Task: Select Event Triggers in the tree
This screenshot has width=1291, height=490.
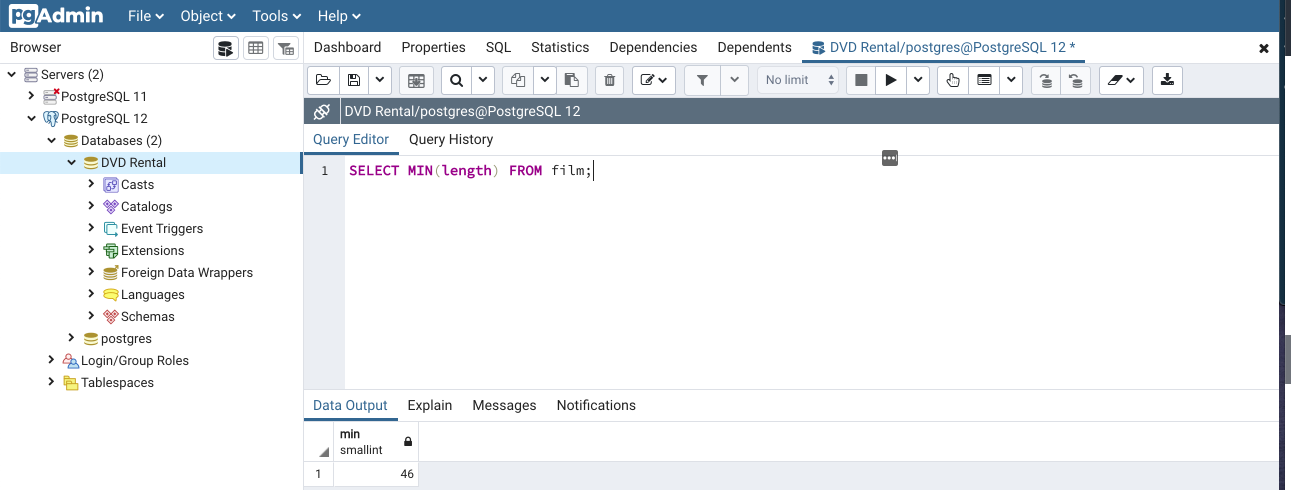Action: (x=161, y=228)
